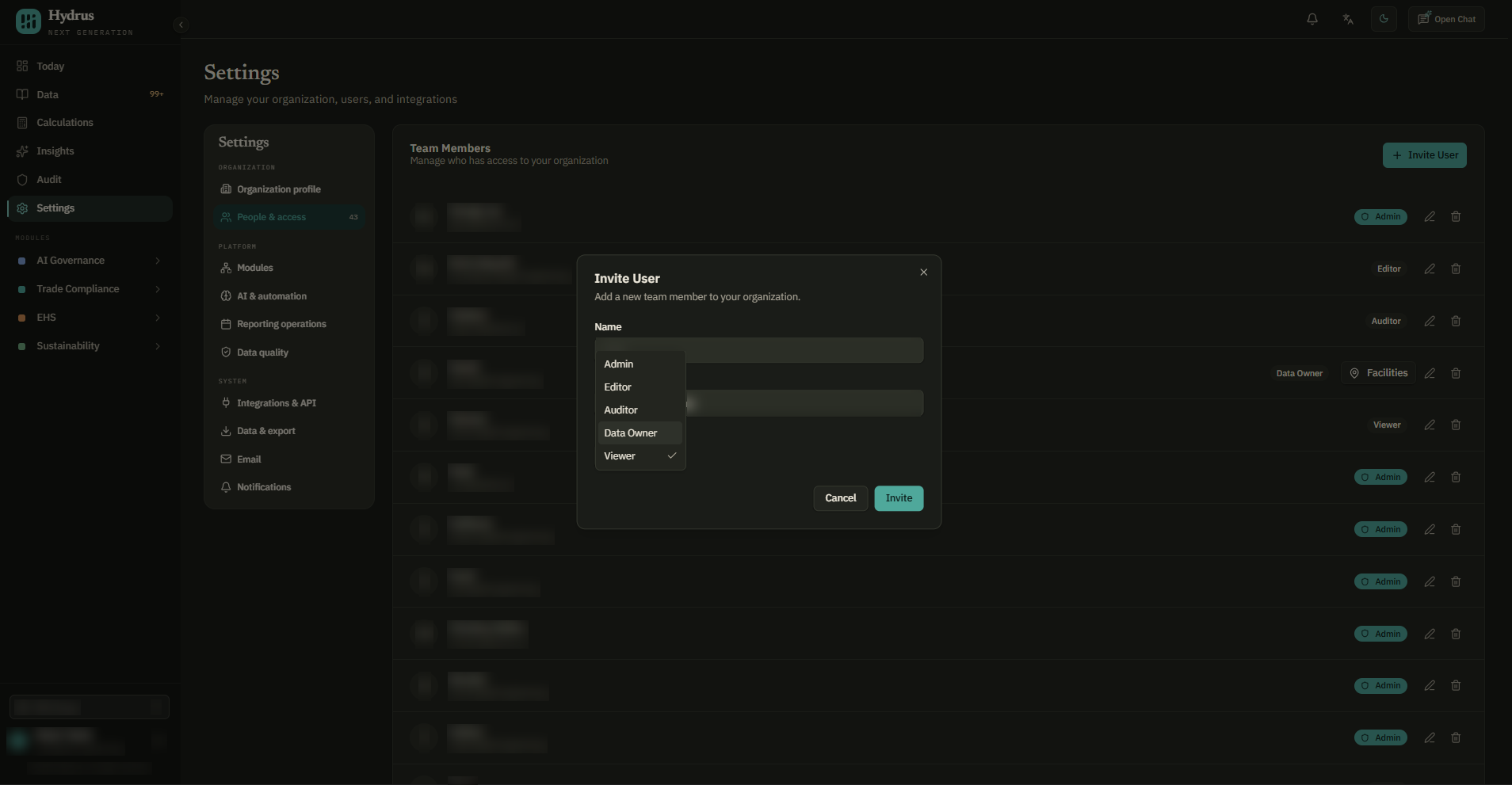Click edit pencil in the Editor row
Screen dimensions: 1512x785
[x=1430, y=269]
